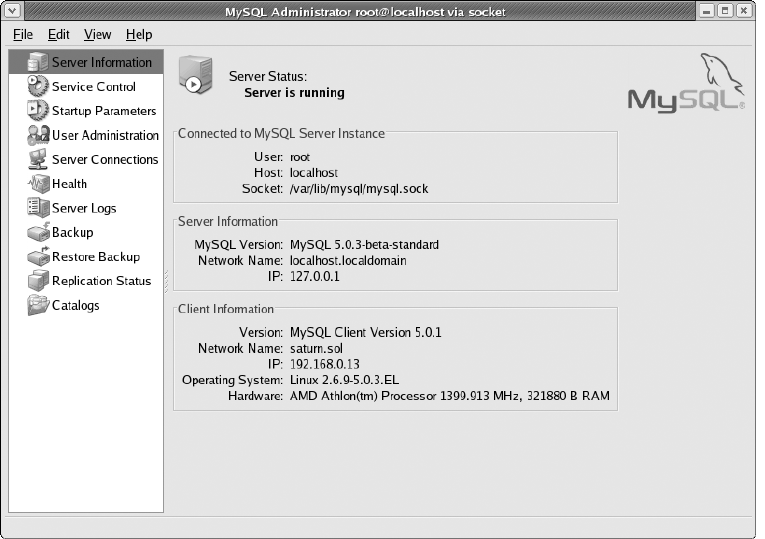765x539 pixels.
Task: Open the Edit menu
Action: pos(59,35)
